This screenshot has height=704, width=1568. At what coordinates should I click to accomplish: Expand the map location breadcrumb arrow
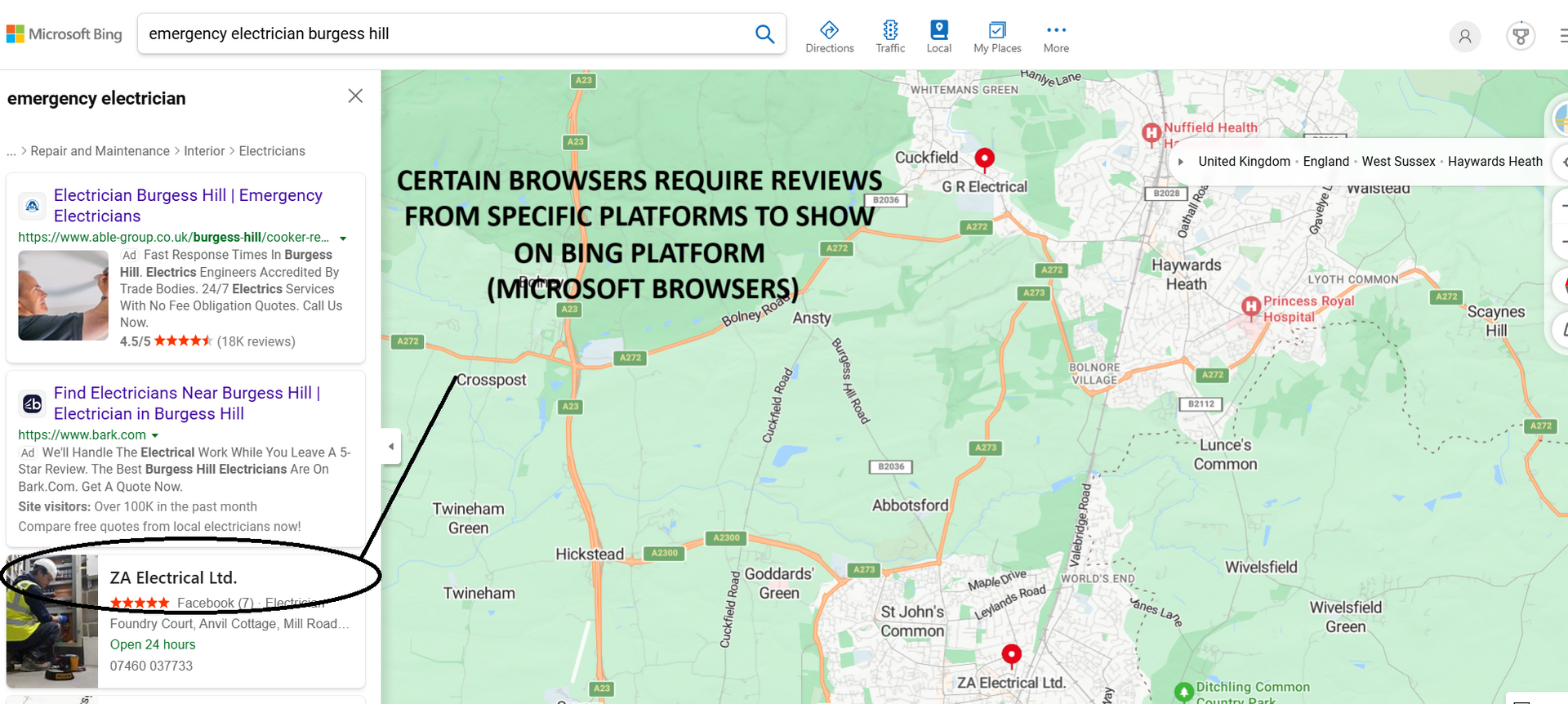pos(1181,162)
